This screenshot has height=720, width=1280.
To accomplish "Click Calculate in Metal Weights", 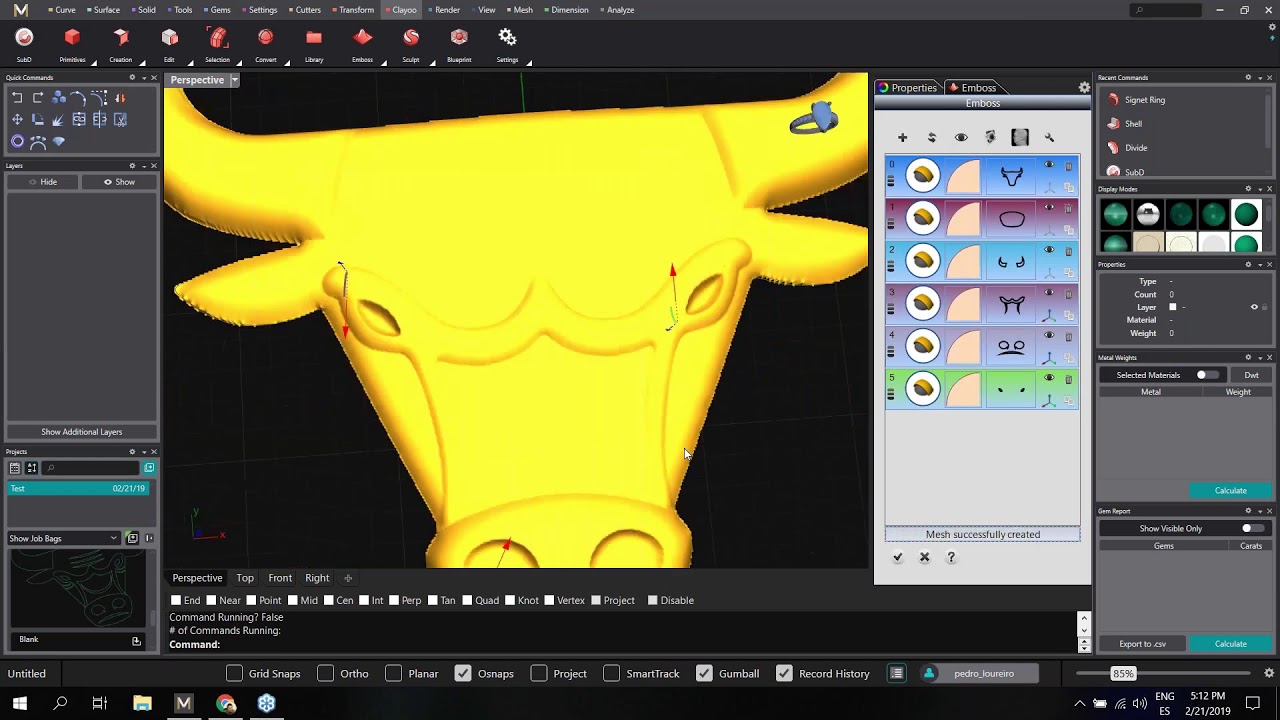I will (x=1231, y=490).
